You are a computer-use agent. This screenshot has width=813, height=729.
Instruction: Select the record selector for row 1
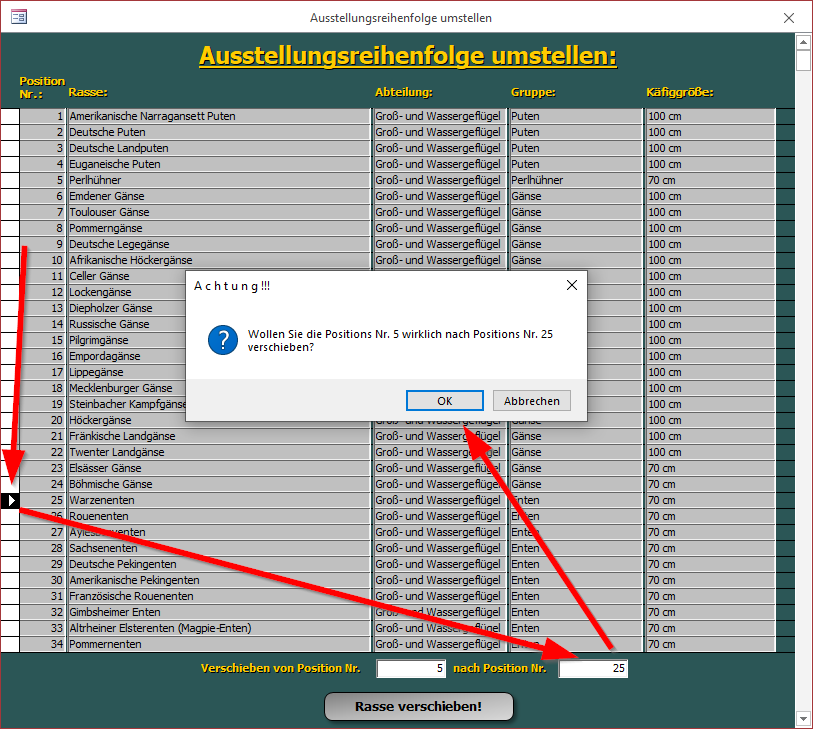click(x=10, y=116)
